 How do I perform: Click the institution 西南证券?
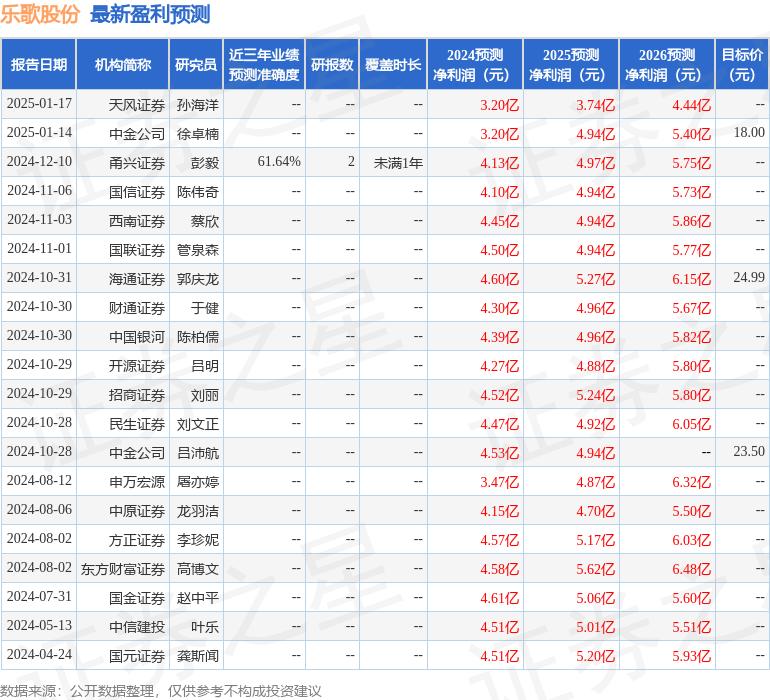coord(137,221)
